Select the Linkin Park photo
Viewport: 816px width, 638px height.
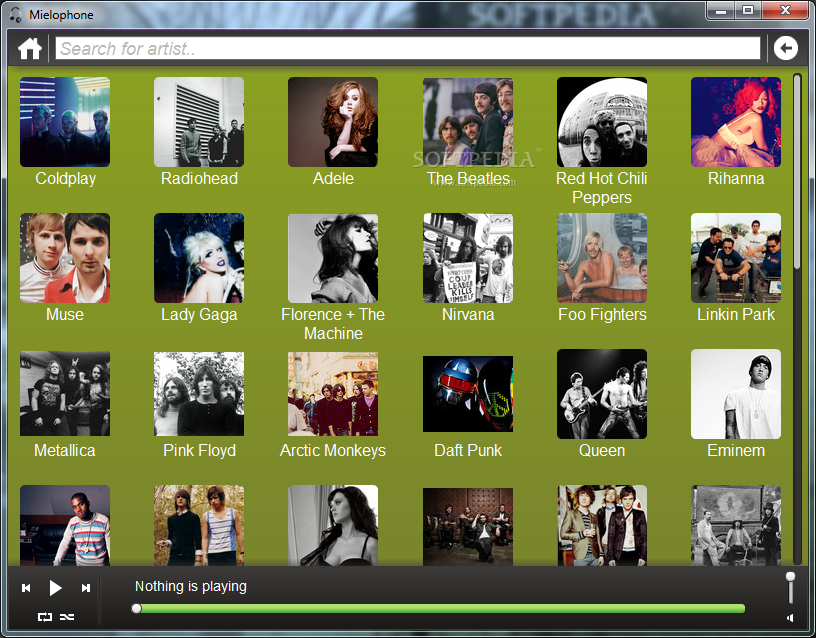point(736,258)
